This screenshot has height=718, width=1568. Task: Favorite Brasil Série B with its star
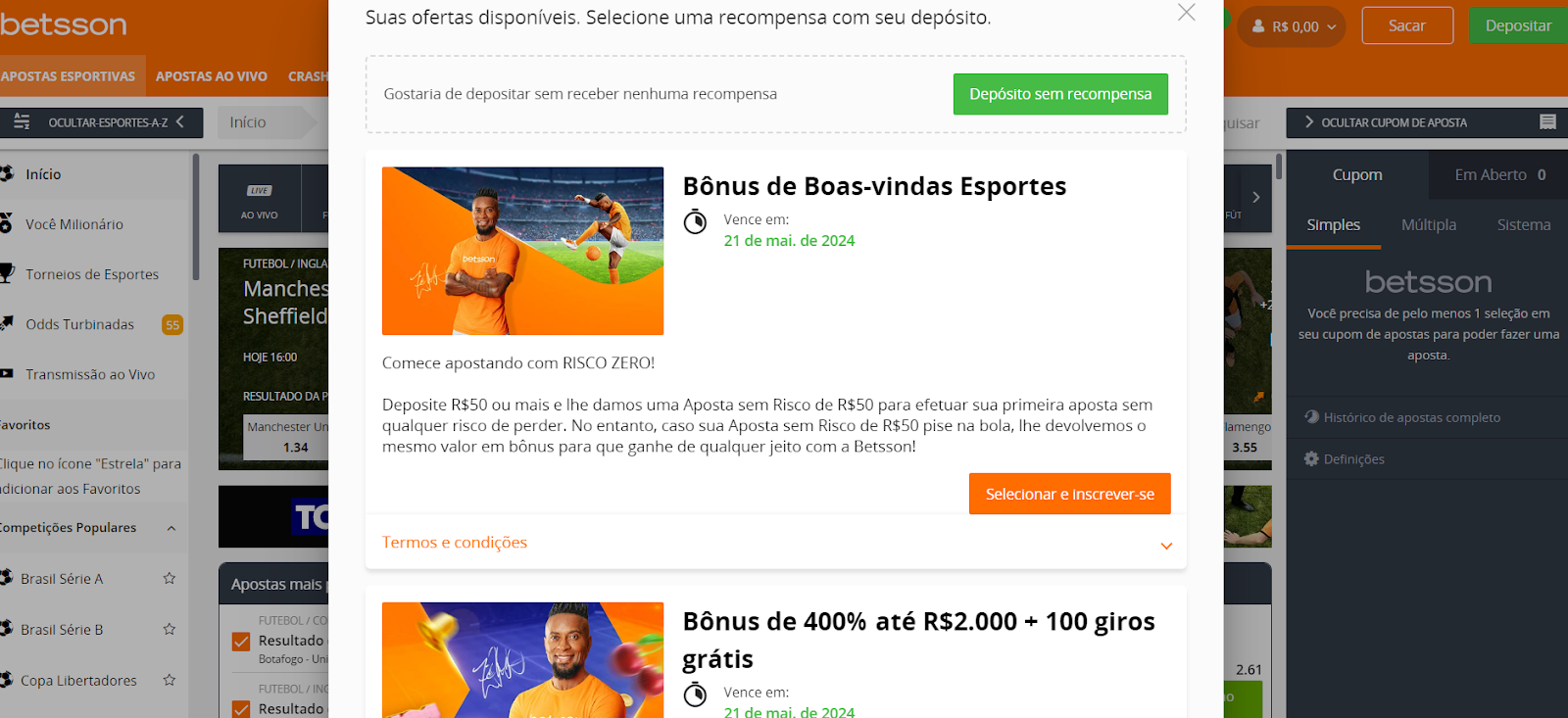(x=170, y=629)
